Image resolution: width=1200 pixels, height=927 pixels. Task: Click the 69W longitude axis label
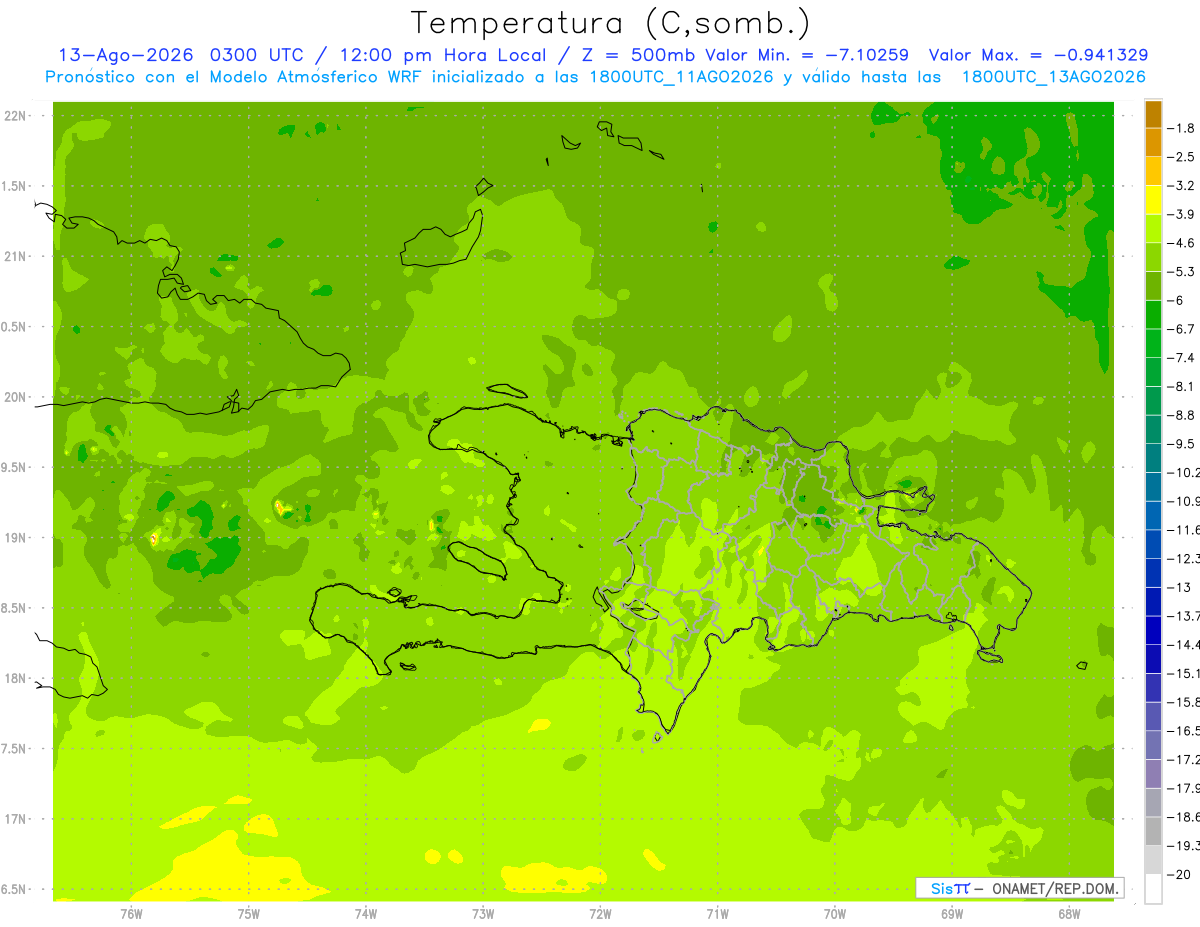pos(952,914)
